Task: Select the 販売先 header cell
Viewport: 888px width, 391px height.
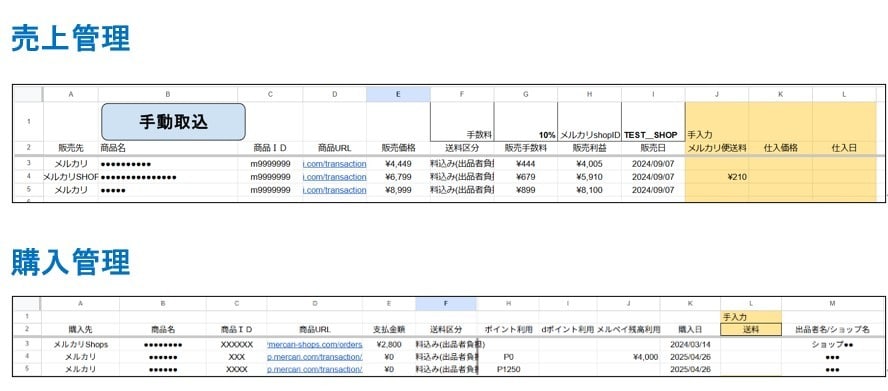Action: click(x=71, y=148)
